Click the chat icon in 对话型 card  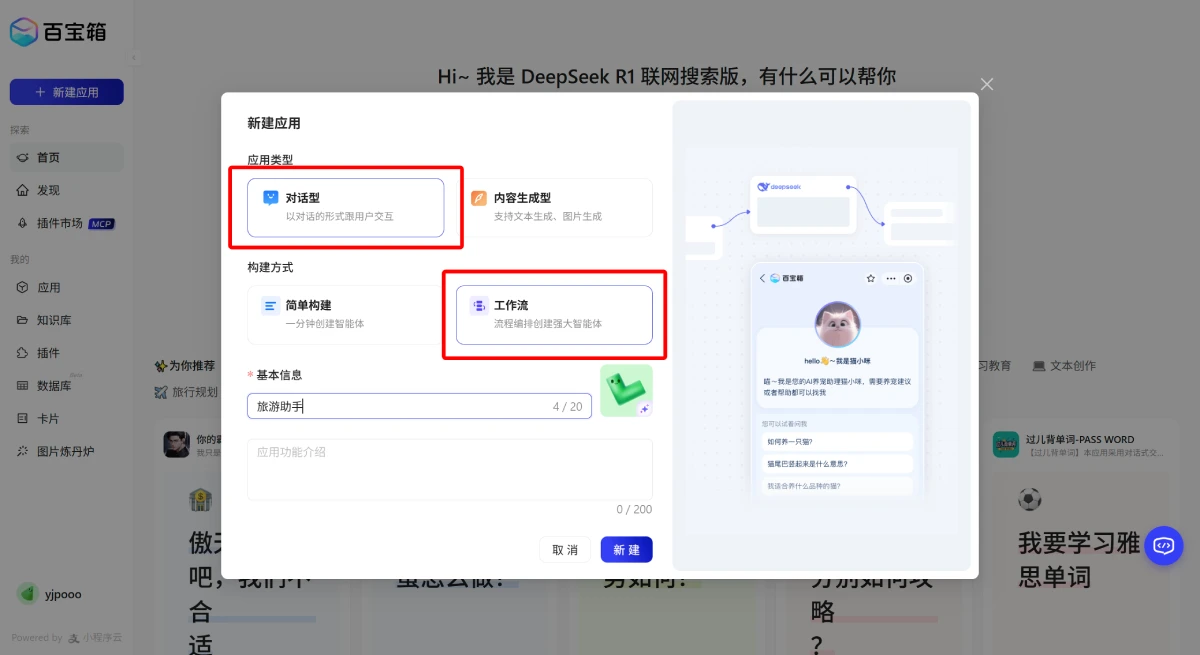tap(270, 198)
